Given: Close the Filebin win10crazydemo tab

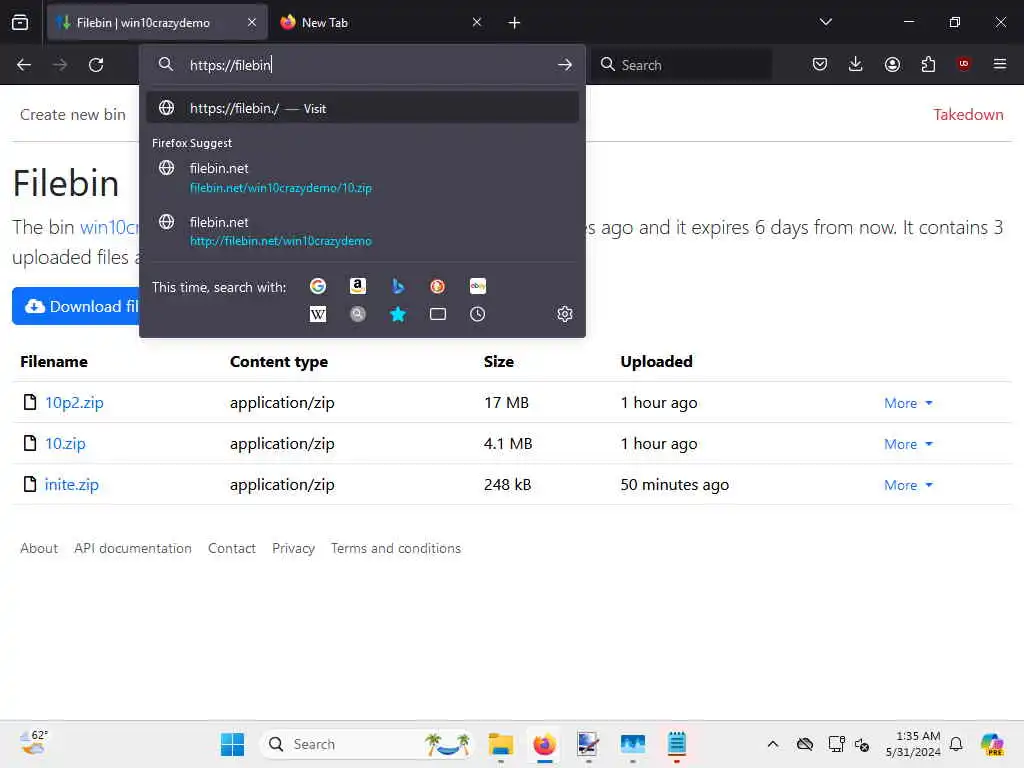Looking at the screenshot, I should 252,22.
